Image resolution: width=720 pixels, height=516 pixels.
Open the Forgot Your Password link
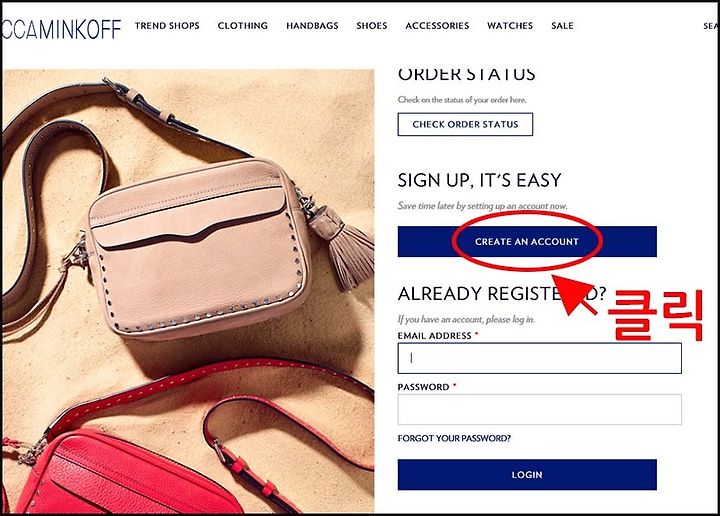tap(454, 438)
